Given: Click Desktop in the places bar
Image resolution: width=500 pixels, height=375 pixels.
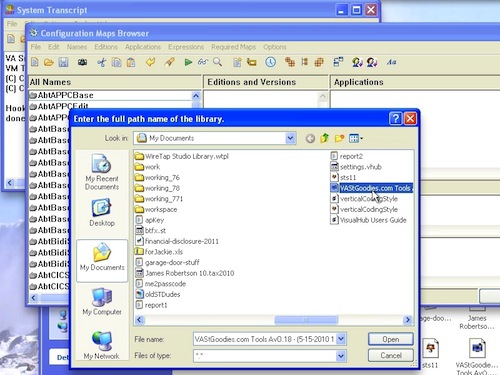Looking at the screenshot, I should pos(102,213).
